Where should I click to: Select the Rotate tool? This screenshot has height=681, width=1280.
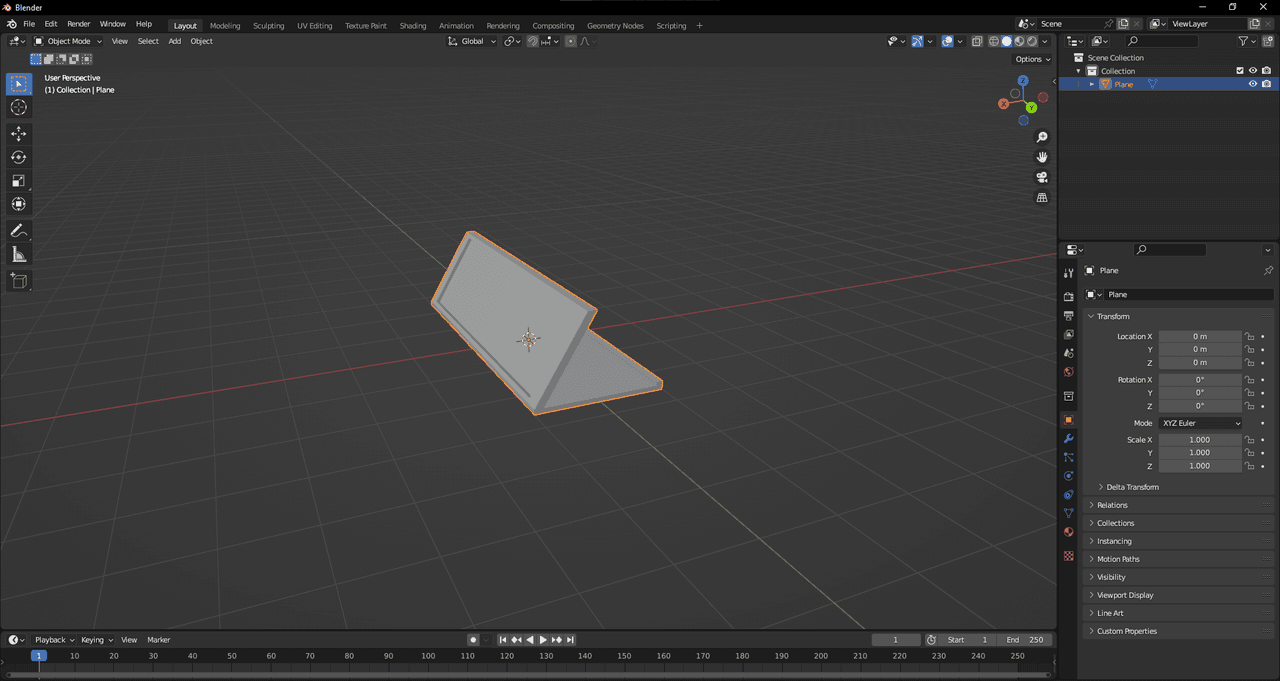click(18, 157)
